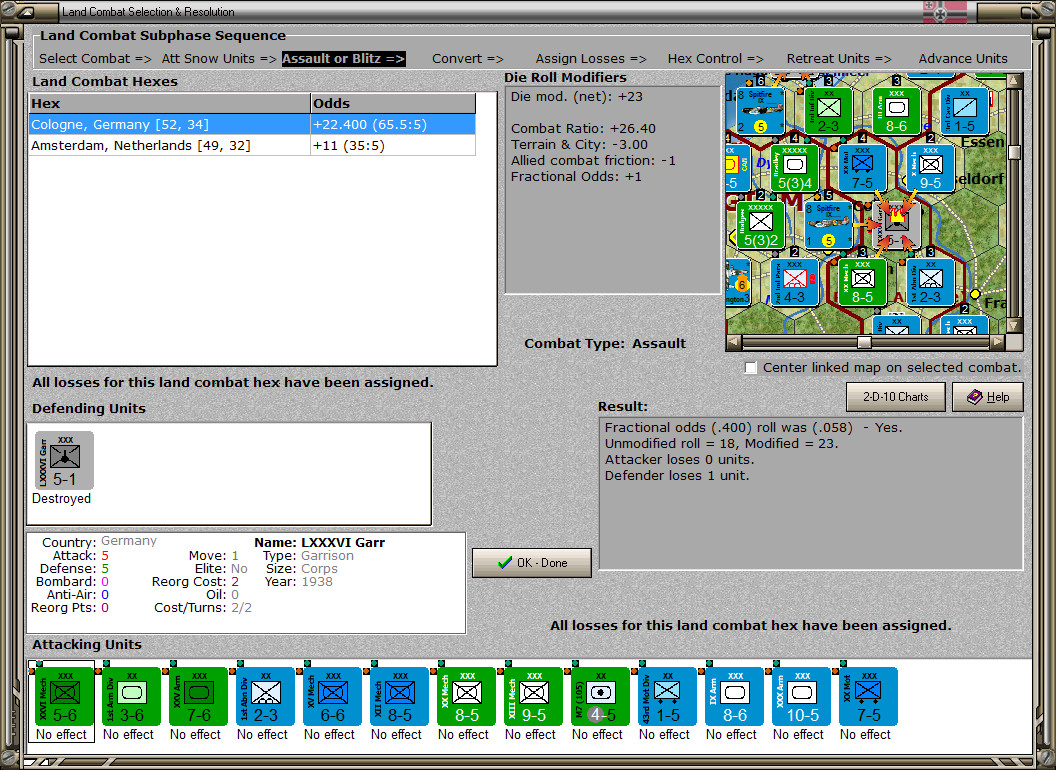The height and width of the screenshot is (770, 1056).
Task: Click the map scroll left arrow
Action: click(x=734, y=342)
